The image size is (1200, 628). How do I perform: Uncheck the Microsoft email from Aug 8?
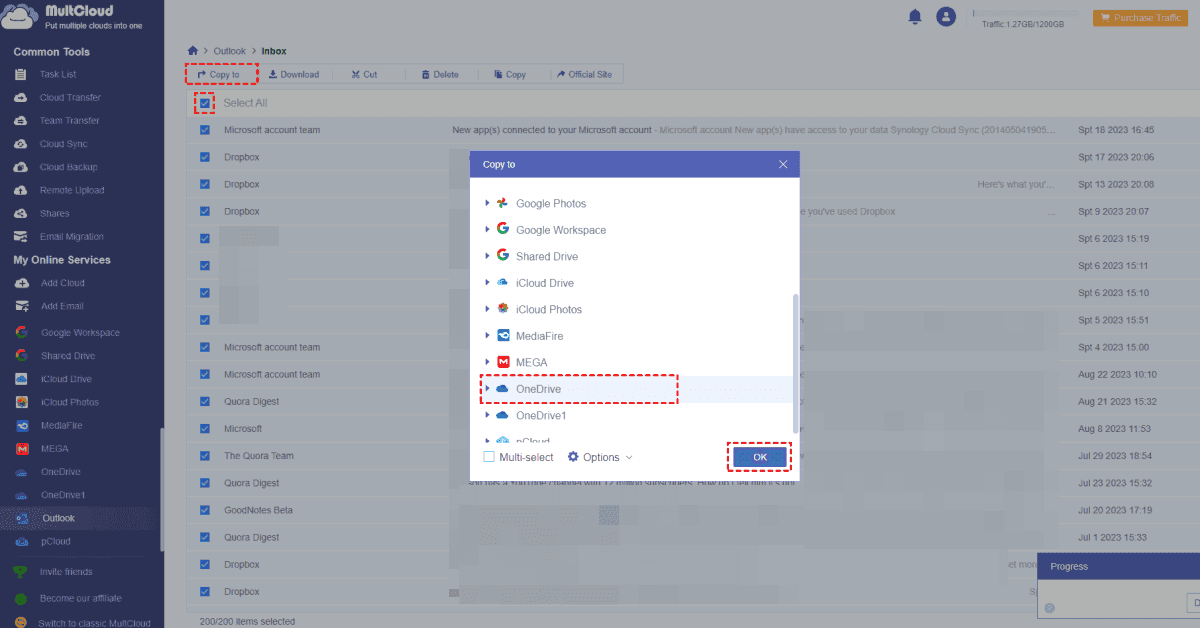pos(205,428)
